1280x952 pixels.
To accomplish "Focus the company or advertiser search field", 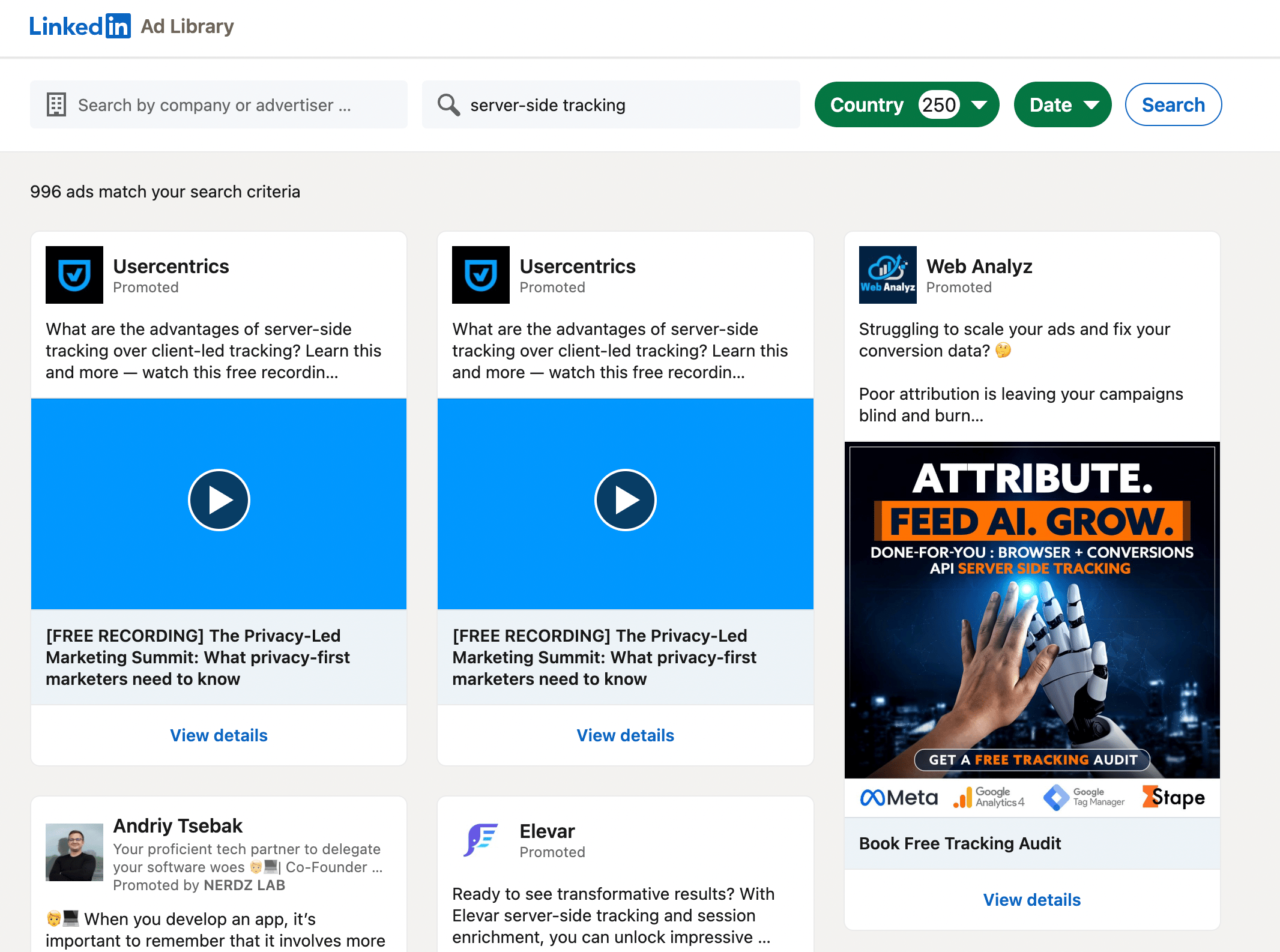I will (x=219, y=104).
